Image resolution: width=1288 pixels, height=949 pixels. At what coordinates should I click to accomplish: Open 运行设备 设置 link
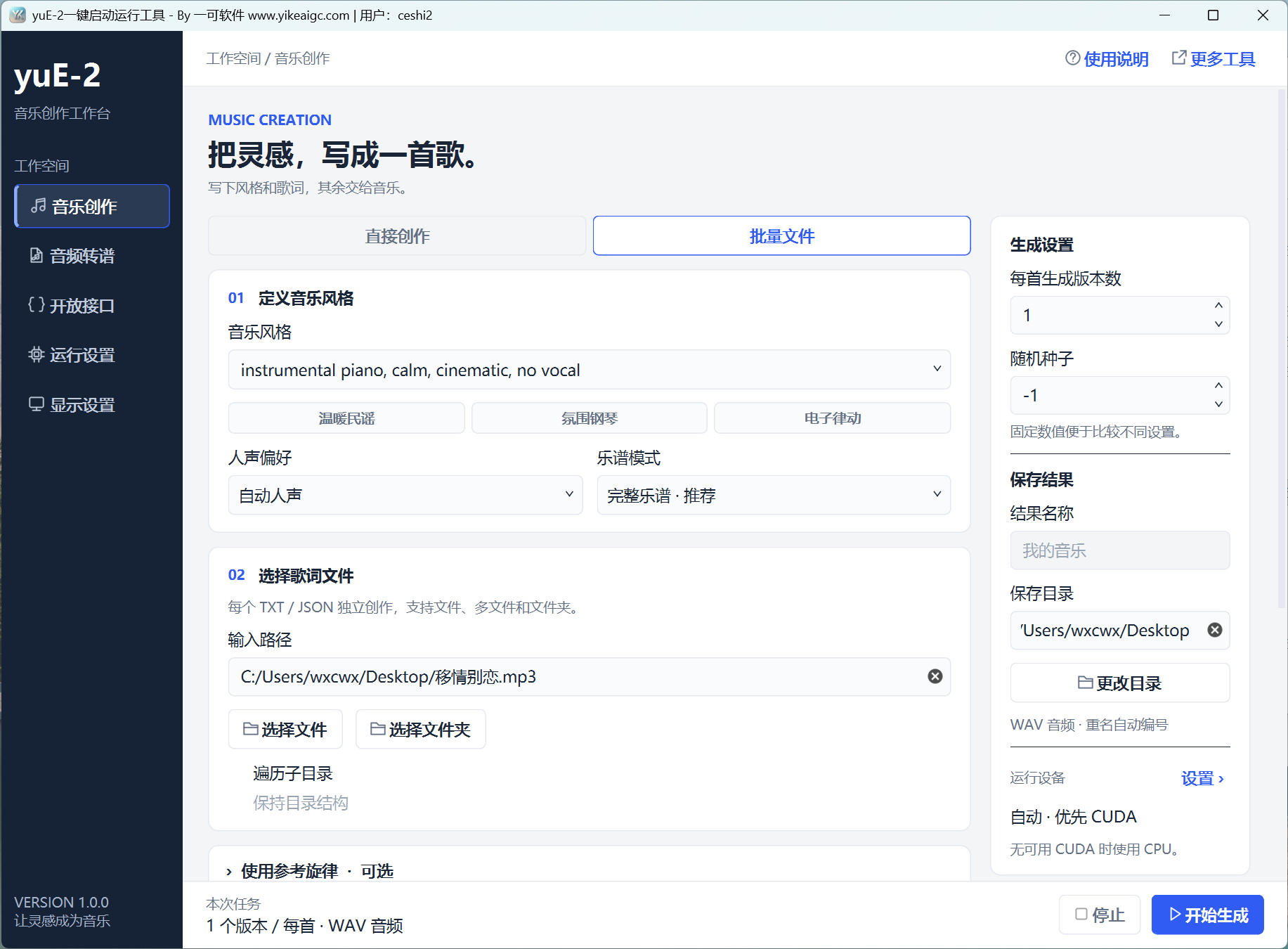[x=1202, y=778]
